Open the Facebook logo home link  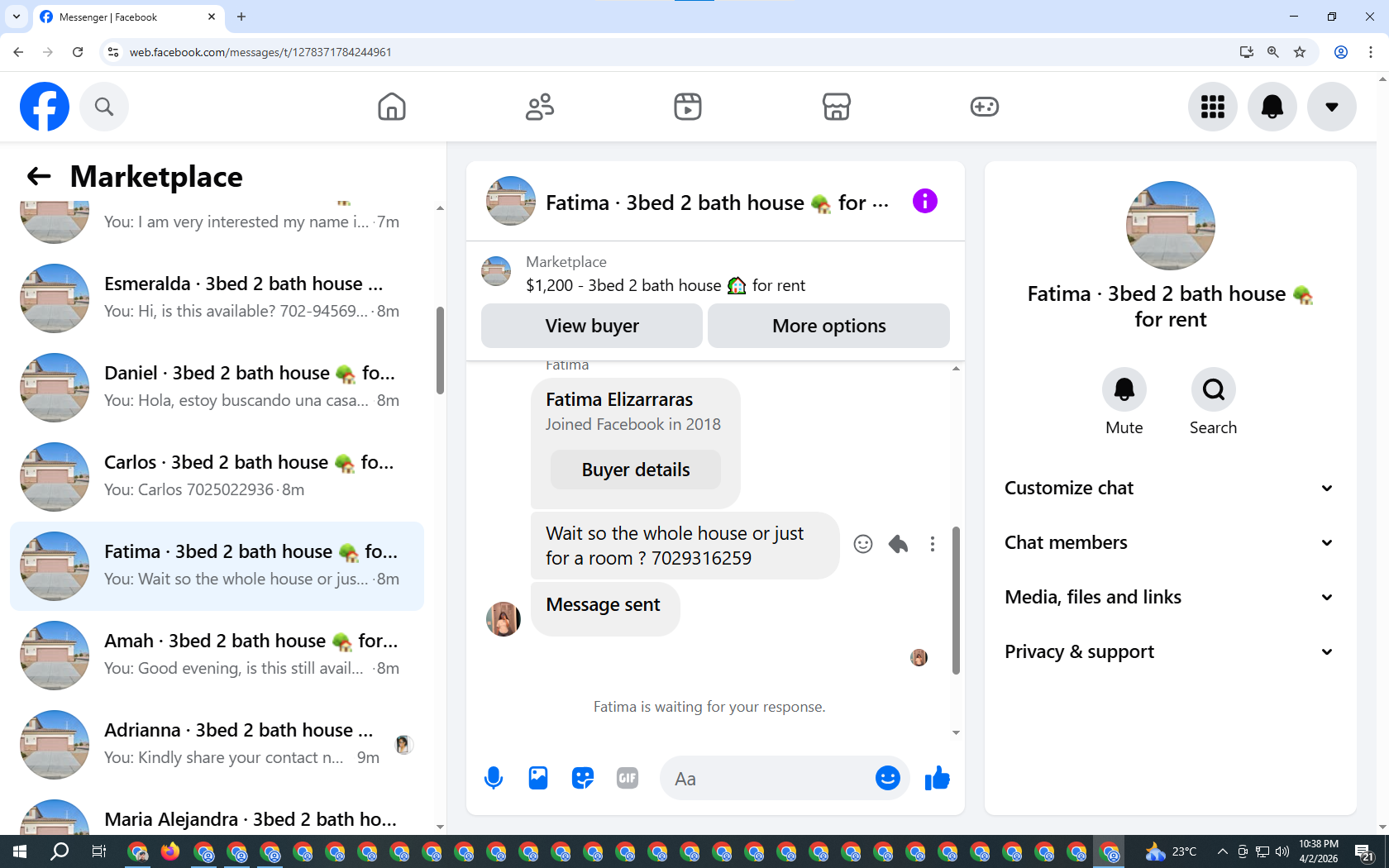coord(45,107)
